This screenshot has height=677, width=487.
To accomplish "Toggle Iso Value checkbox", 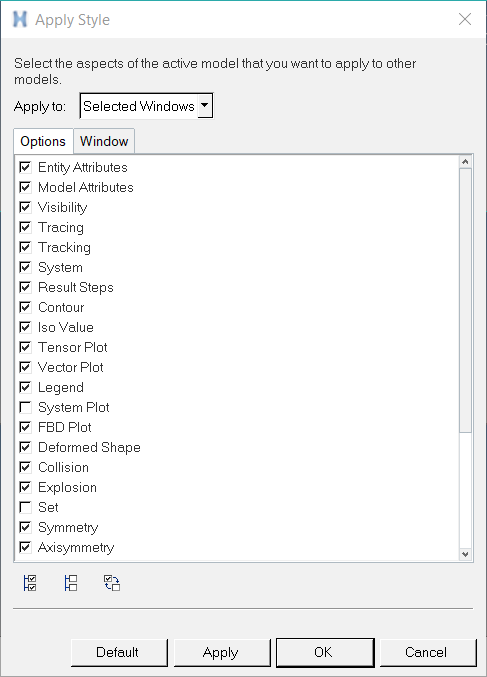I will coord(25,327).
